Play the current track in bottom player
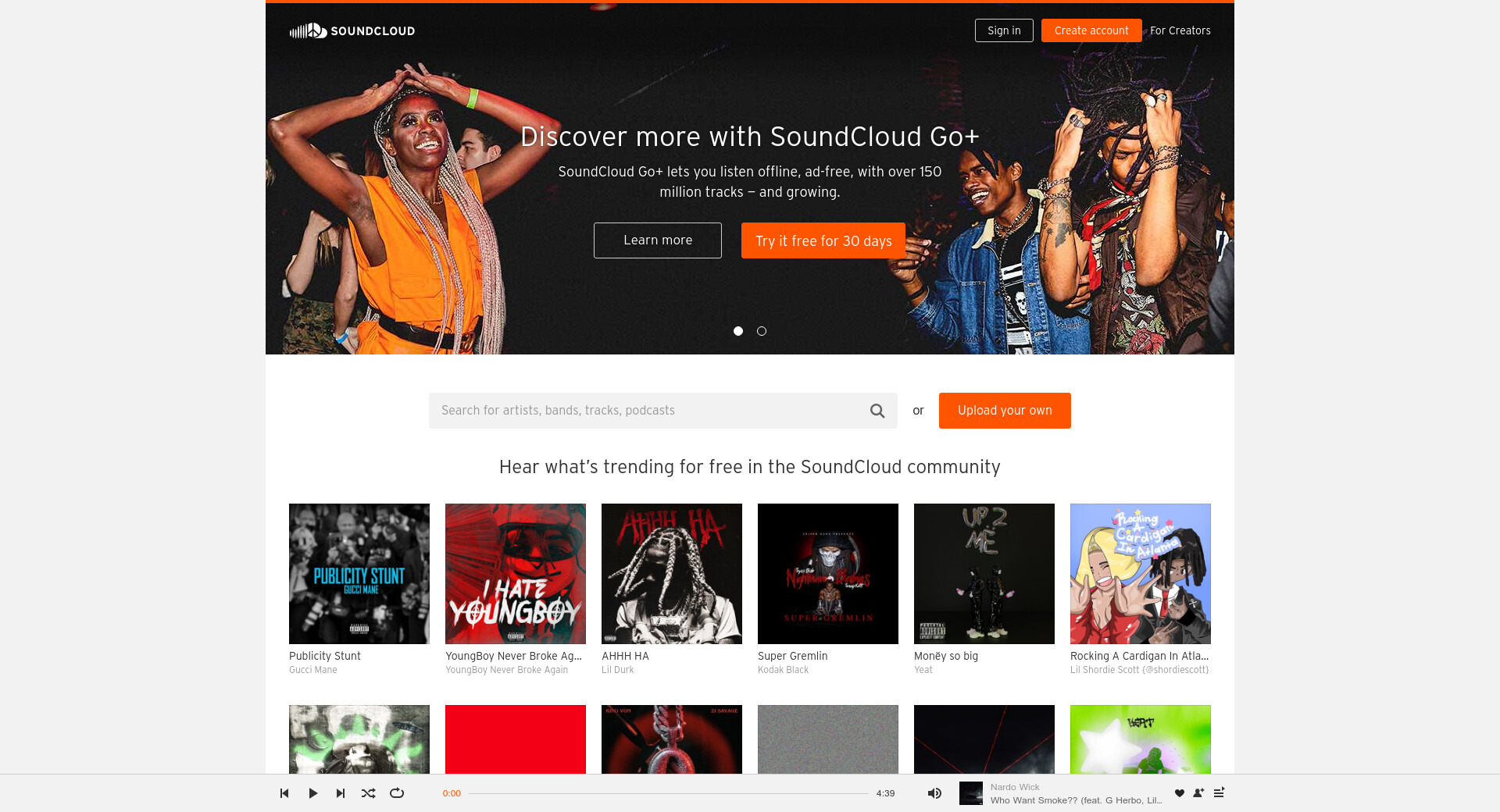This screenshot has height=812, width=1500. (x=312, y=793)
